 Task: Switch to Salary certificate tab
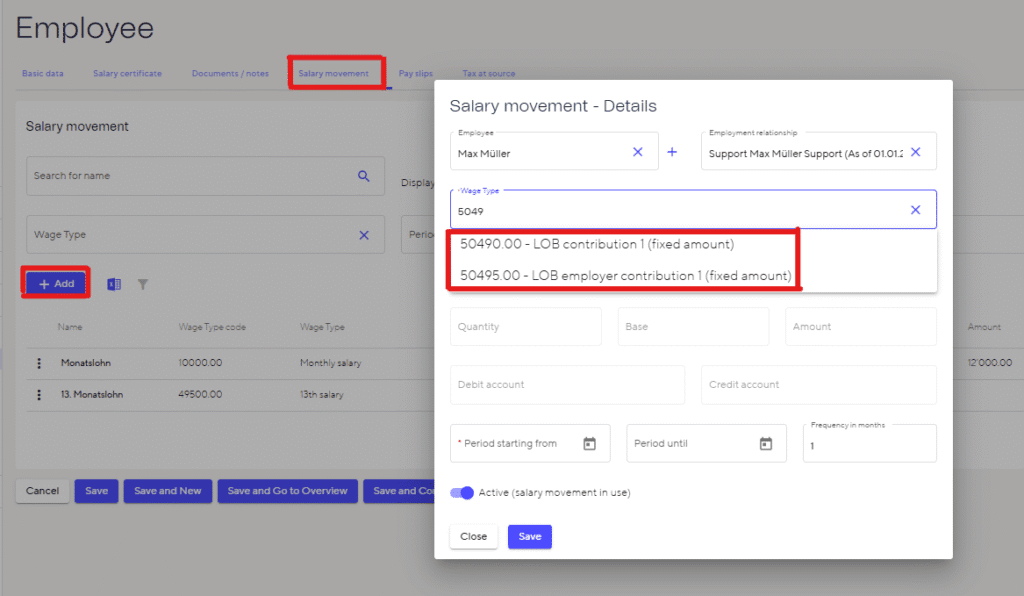(127, 73)
